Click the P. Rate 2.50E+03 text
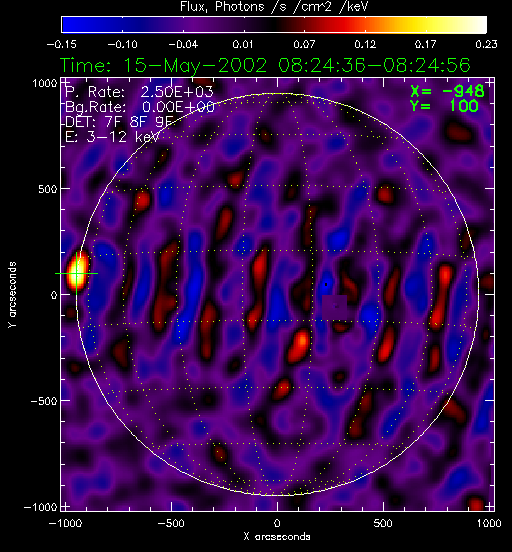Image resolution: width=512 pixels, height=552 pixels. (x=139, y=92)
